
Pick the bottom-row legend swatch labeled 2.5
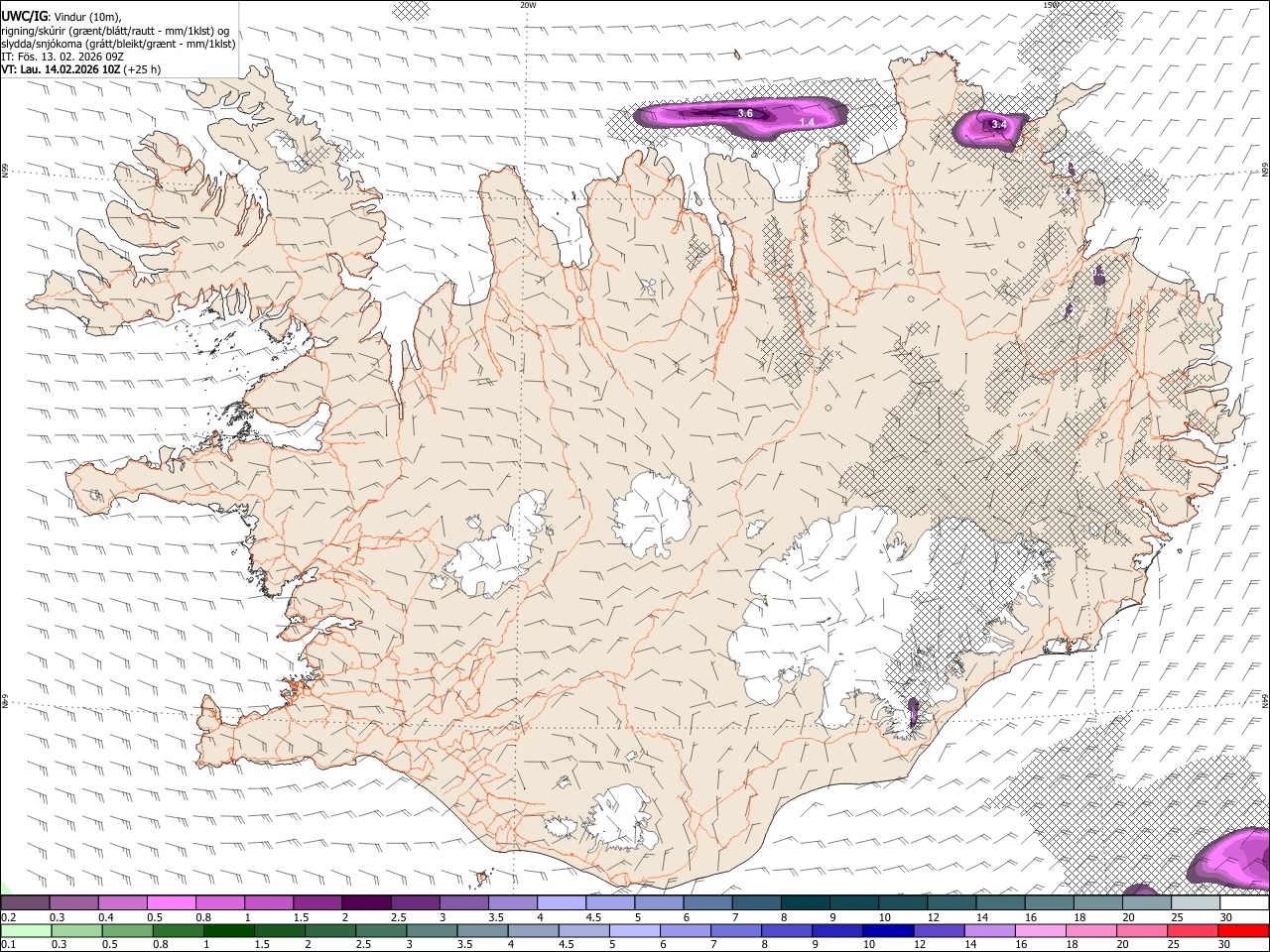(381, 930)
